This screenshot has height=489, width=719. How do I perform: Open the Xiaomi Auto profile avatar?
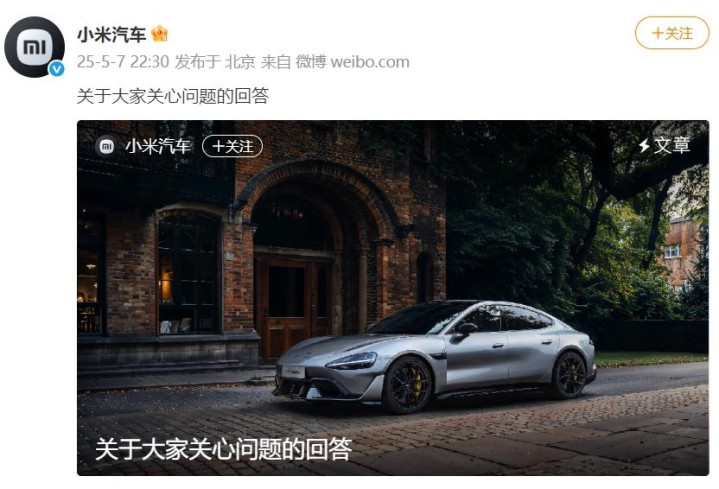click(x=34, y=47)
